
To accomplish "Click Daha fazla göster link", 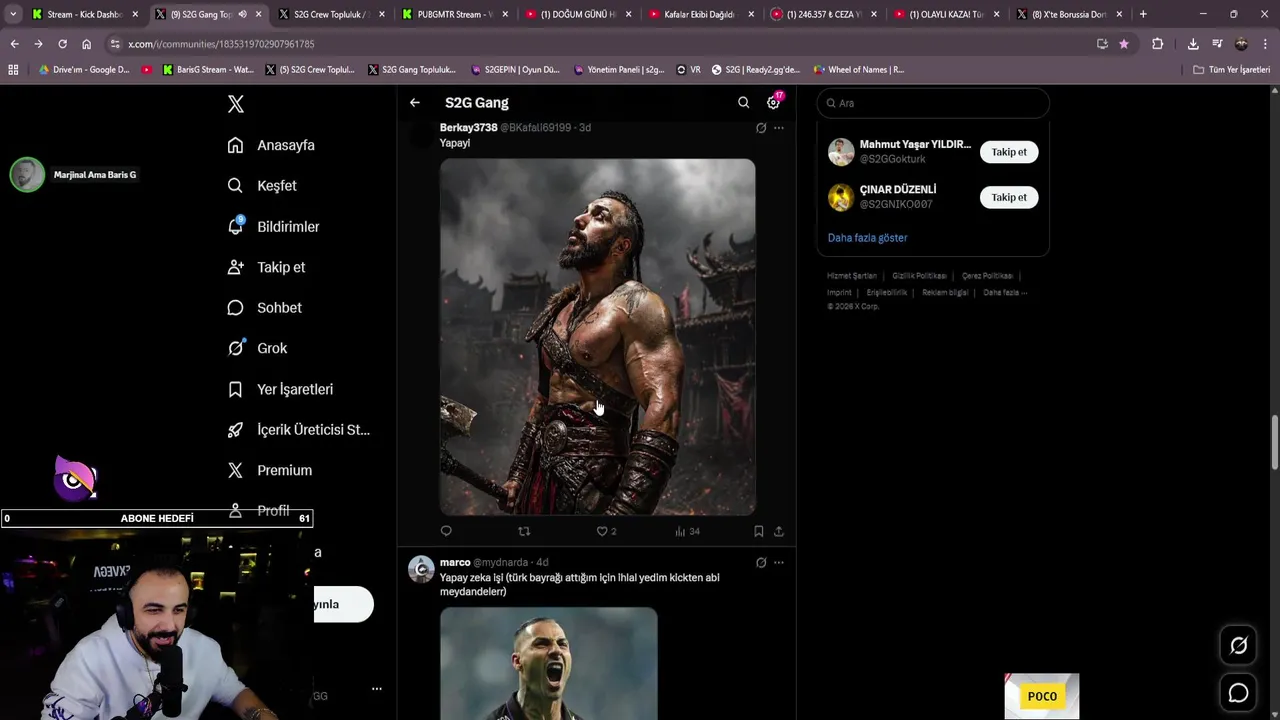I will 867,238.
